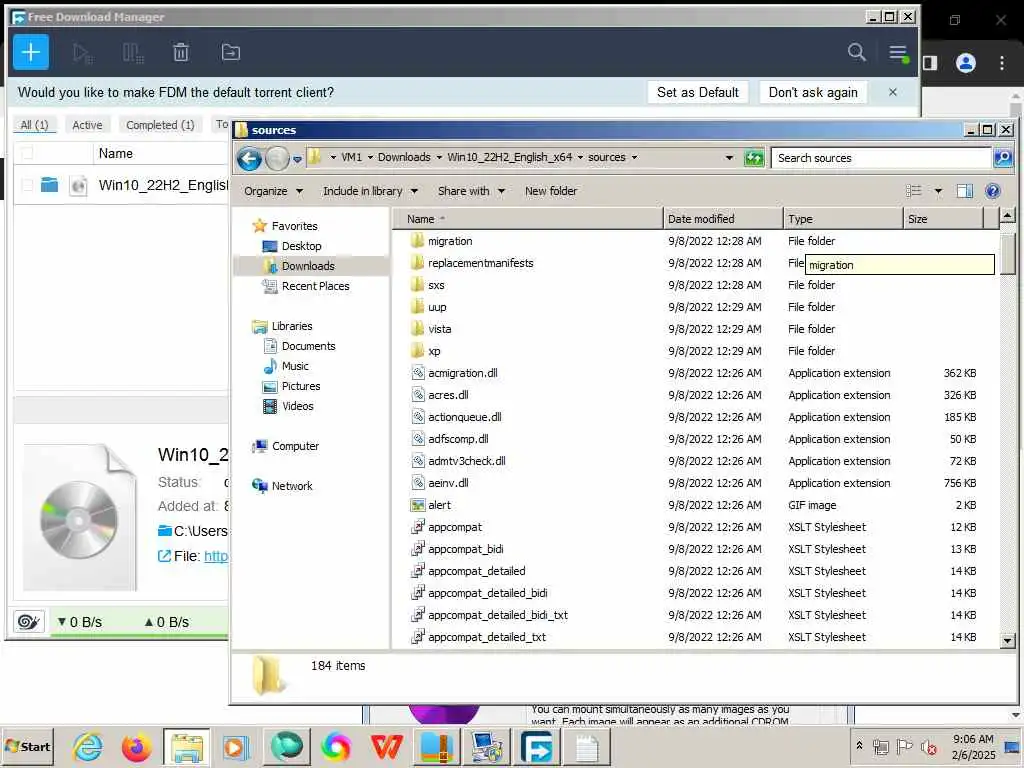Switch to the Active tab in FDM
The width and height of the screenshot is (1024, 768).
click(87, 125)
